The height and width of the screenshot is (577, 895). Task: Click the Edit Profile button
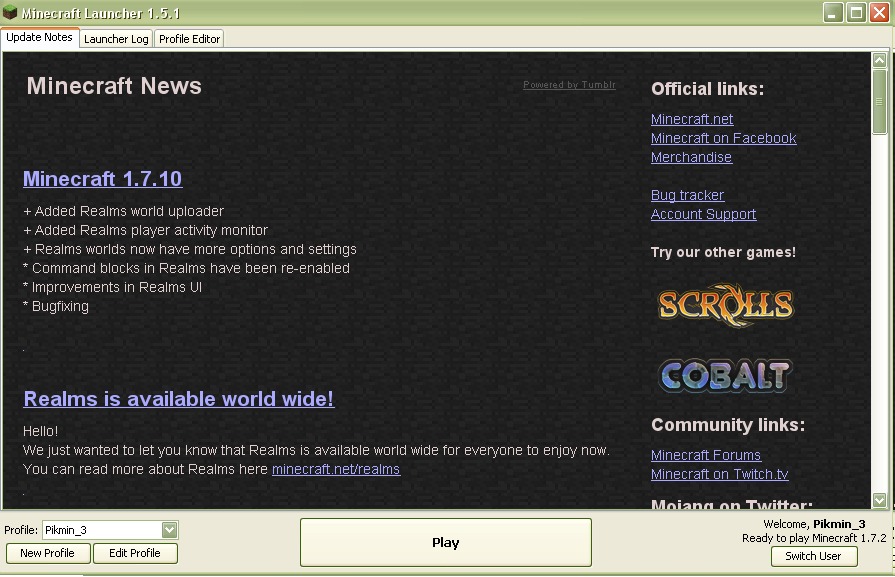click(x=135, y=553)
